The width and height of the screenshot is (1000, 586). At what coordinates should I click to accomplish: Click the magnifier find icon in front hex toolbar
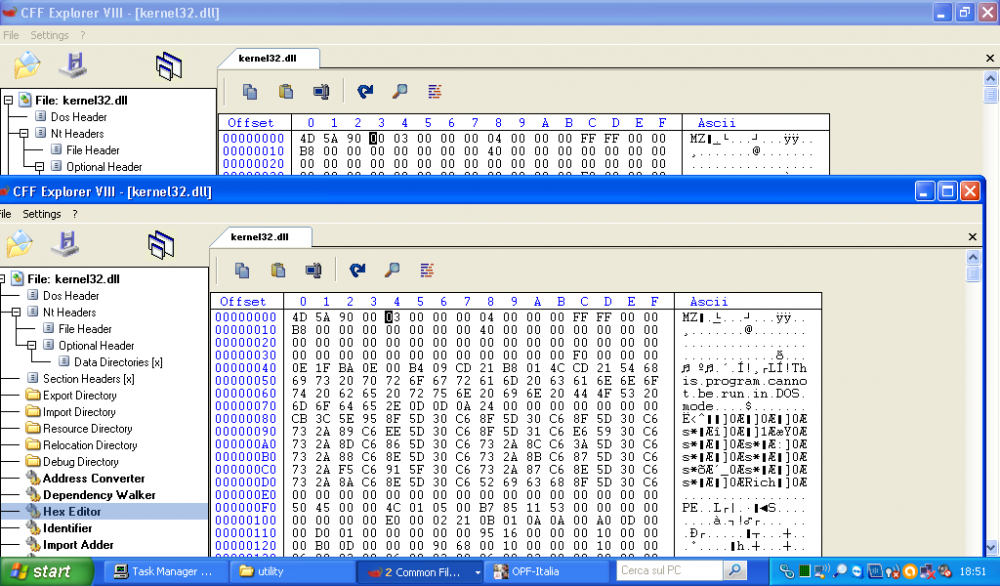pos(392,270)
